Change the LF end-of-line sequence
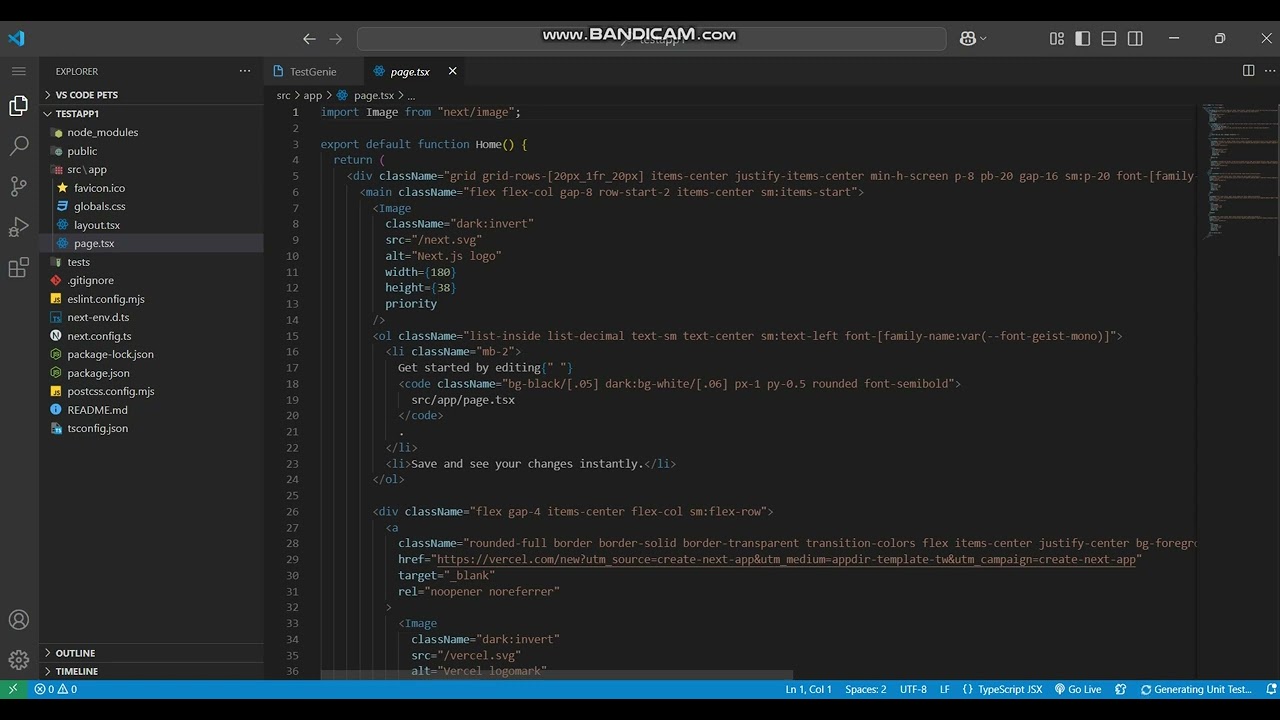 point(945,689)
